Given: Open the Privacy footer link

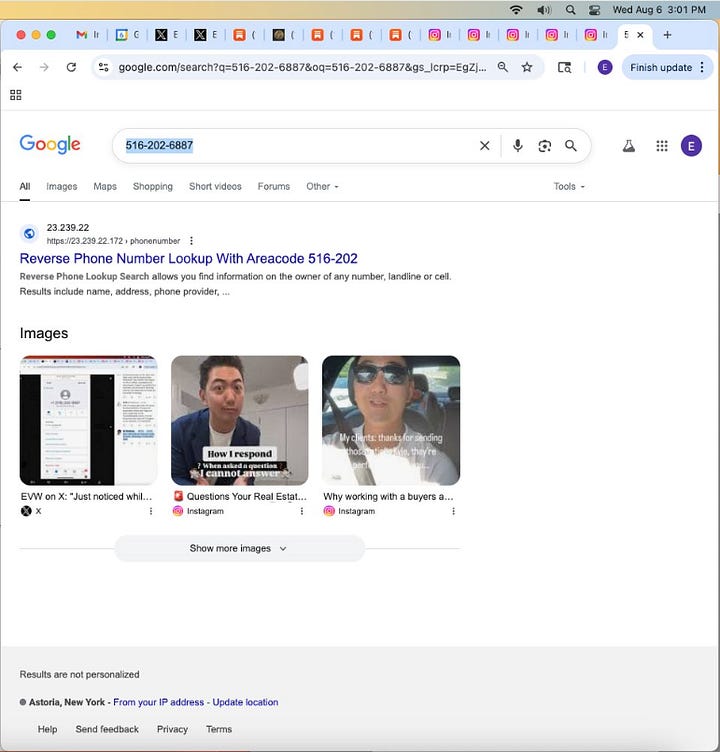Looking at the screenshot, I should pos(172,729).
